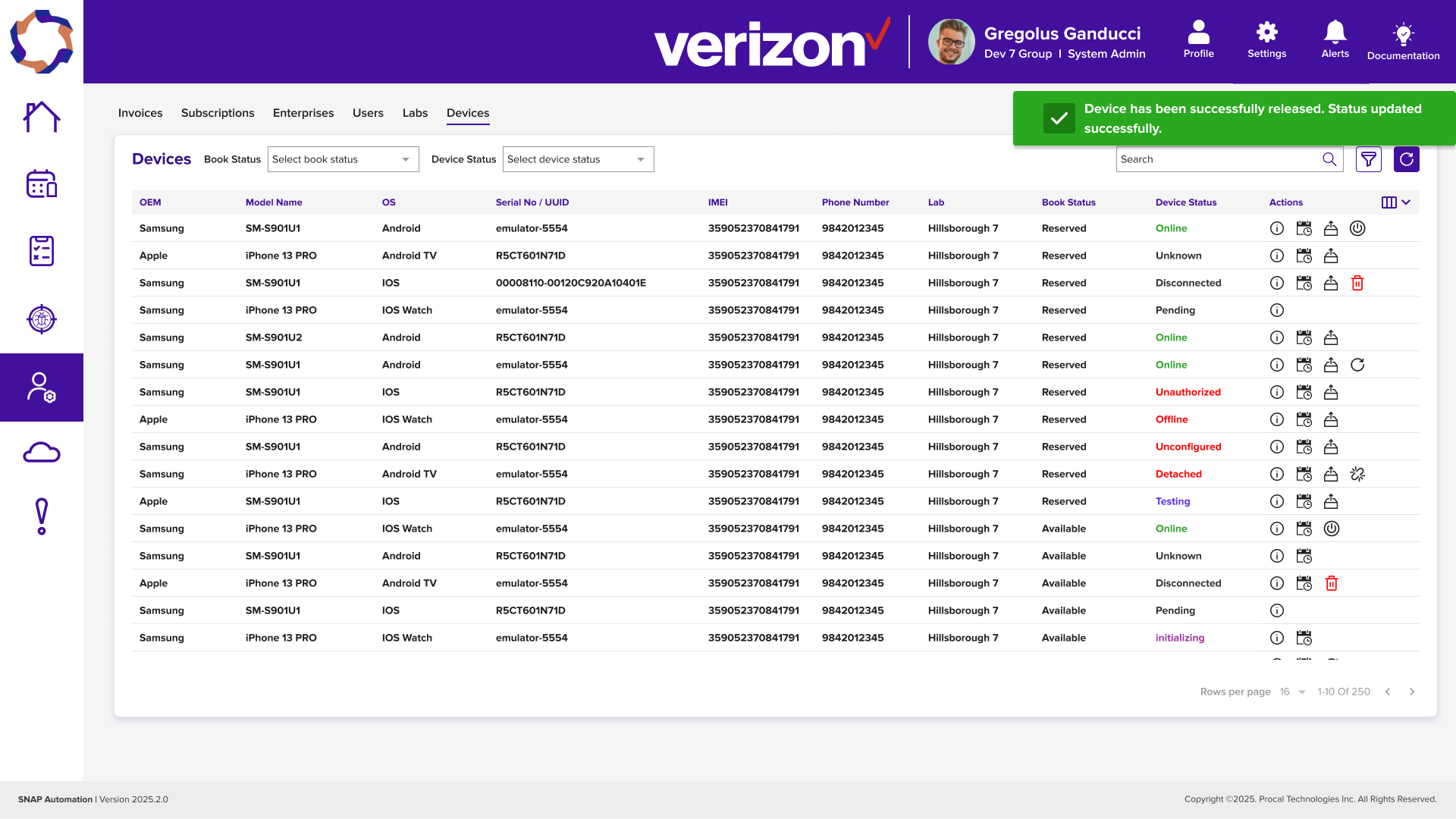The image size is (1456, 819).
Task: Open Documentation lightbulb icon
Action: point(1403,42)
